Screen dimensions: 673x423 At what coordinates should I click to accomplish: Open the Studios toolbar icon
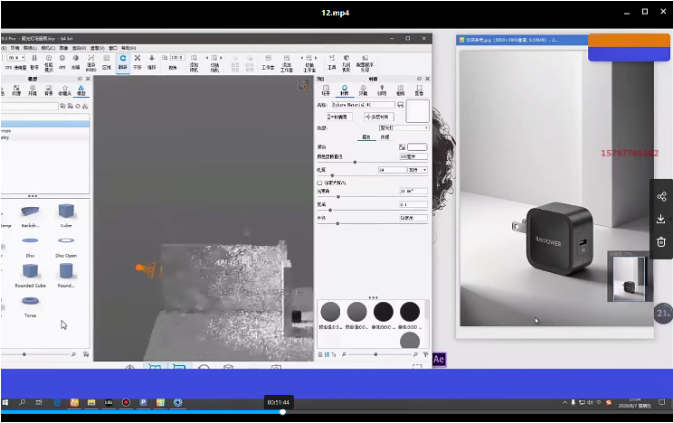[268, 62]
